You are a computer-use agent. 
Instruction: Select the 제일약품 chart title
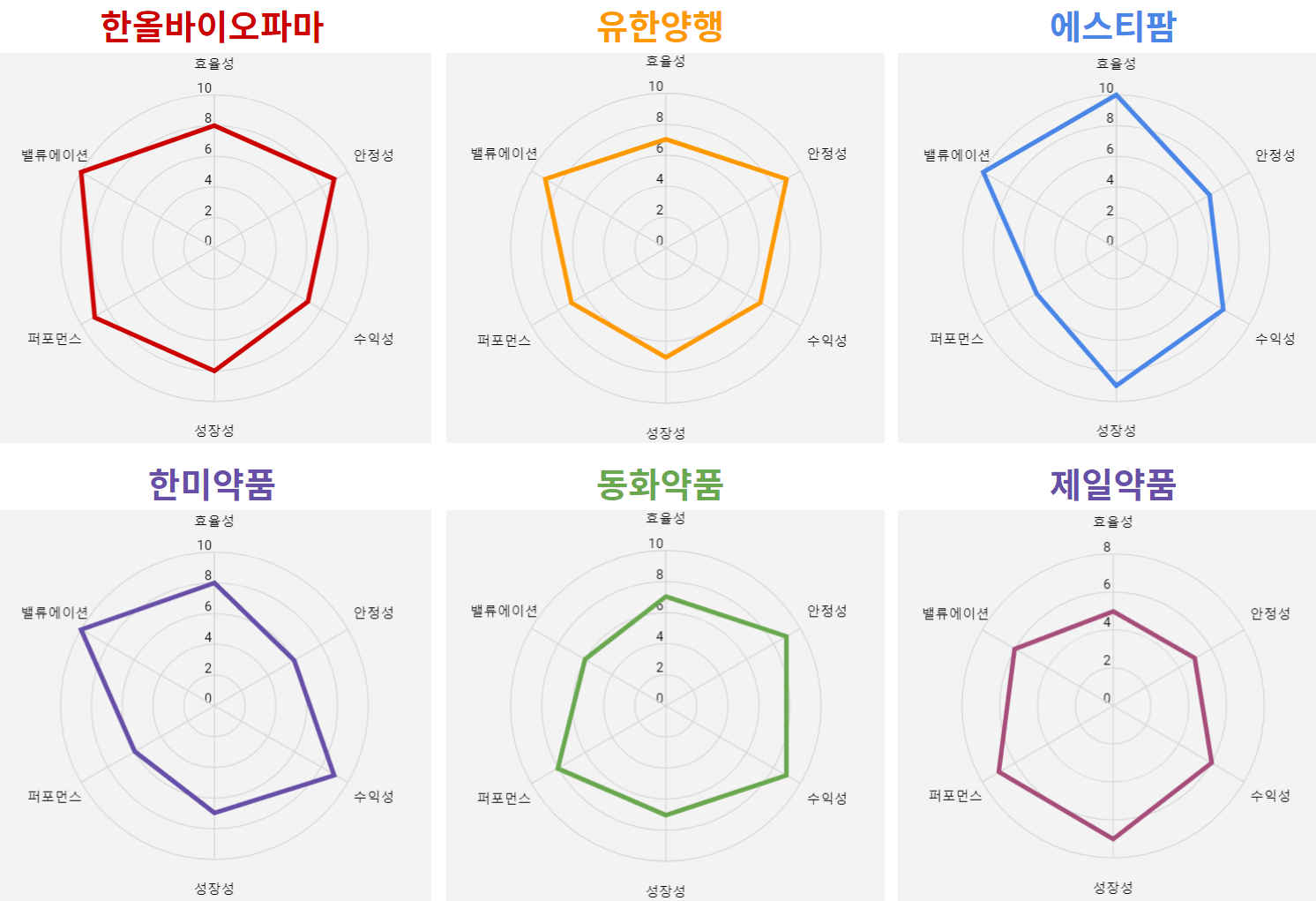click(x=1113, y=484)
